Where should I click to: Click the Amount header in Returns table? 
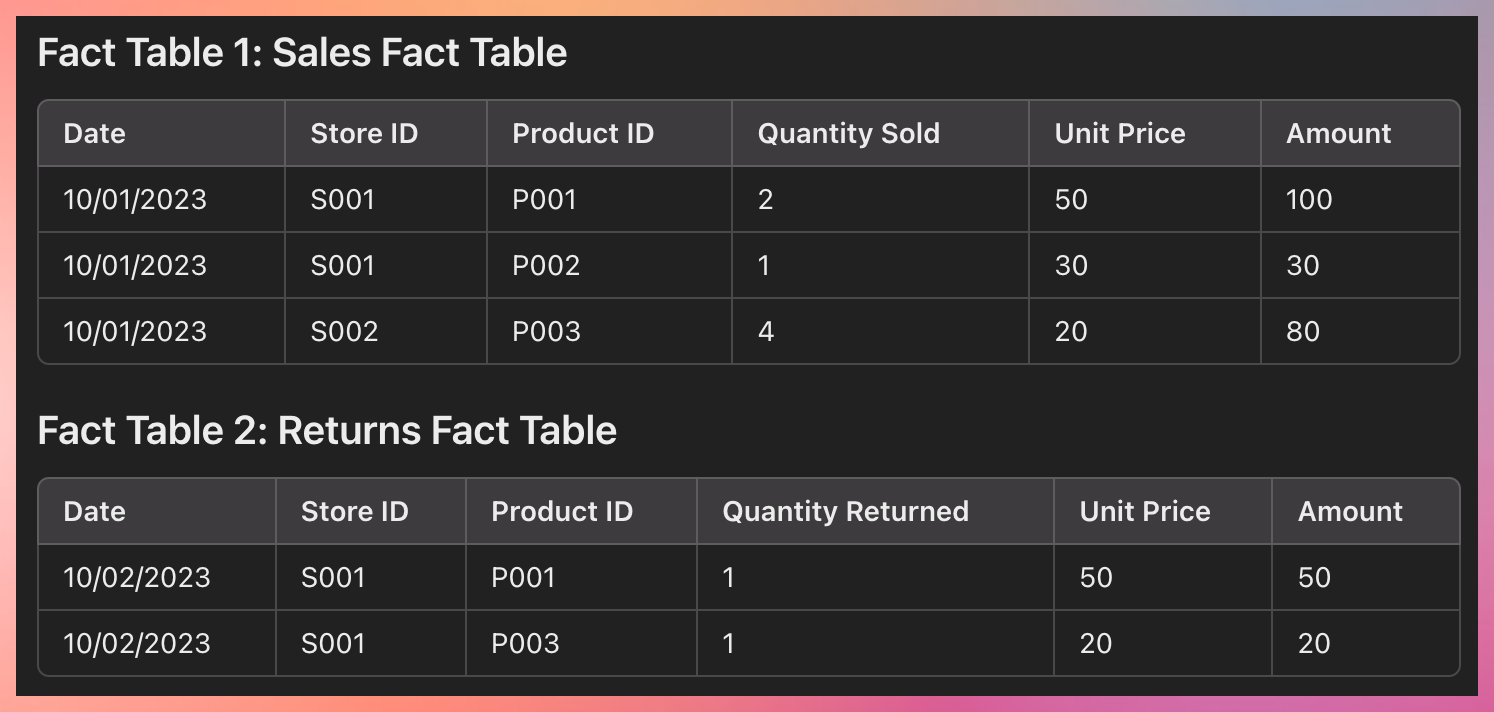tap(1349, 512)
